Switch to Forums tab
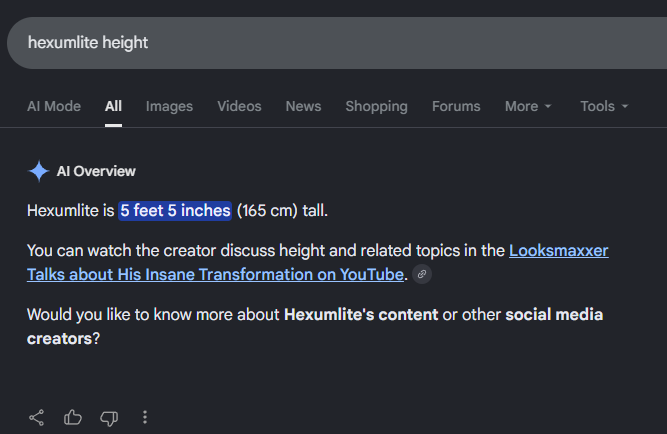Viewport: 667px width, 434px height. pos(456,106)
